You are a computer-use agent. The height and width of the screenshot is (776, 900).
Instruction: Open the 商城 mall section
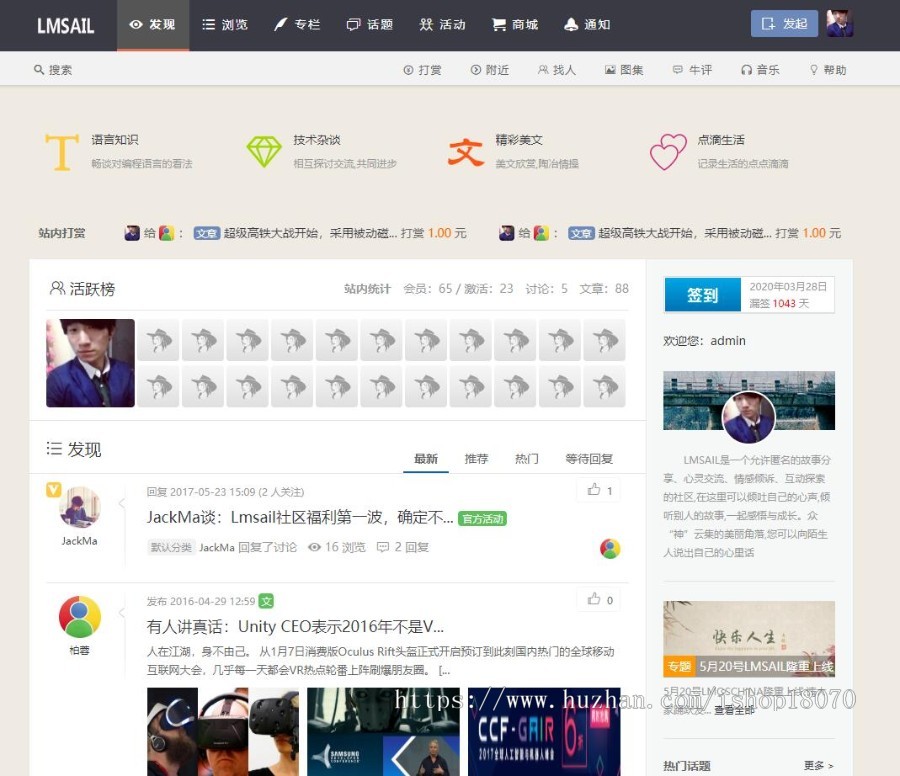(x=513, y=24)
